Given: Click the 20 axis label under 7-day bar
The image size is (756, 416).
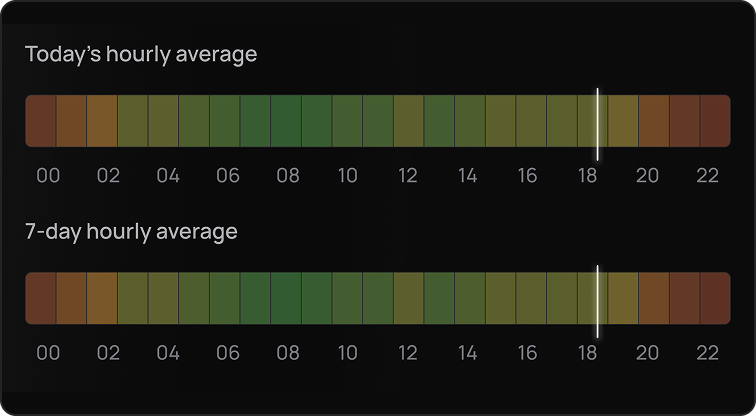Looking at the screenshot, I should [647, 353].
